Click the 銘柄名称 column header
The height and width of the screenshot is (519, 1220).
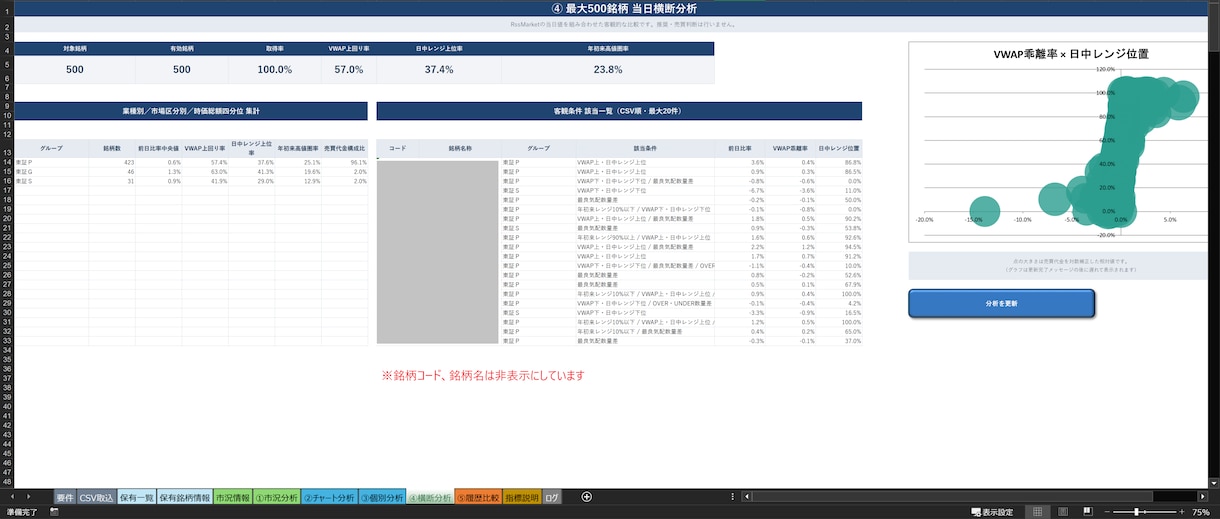pyautogui.click(x=460, y=148)
